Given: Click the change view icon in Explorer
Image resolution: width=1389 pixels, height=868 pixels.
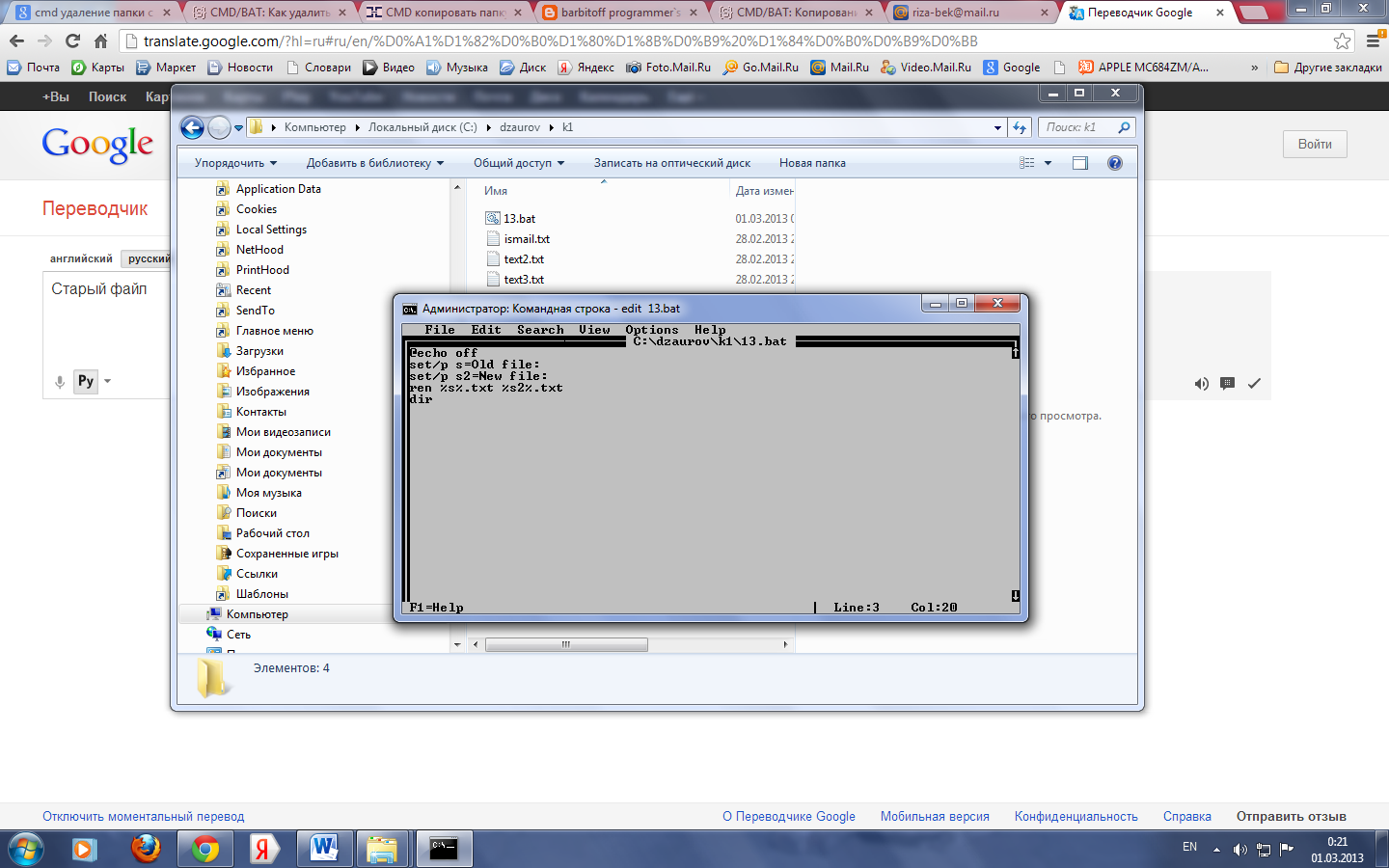Looking at the screenshot, I should coord(1027,163).
